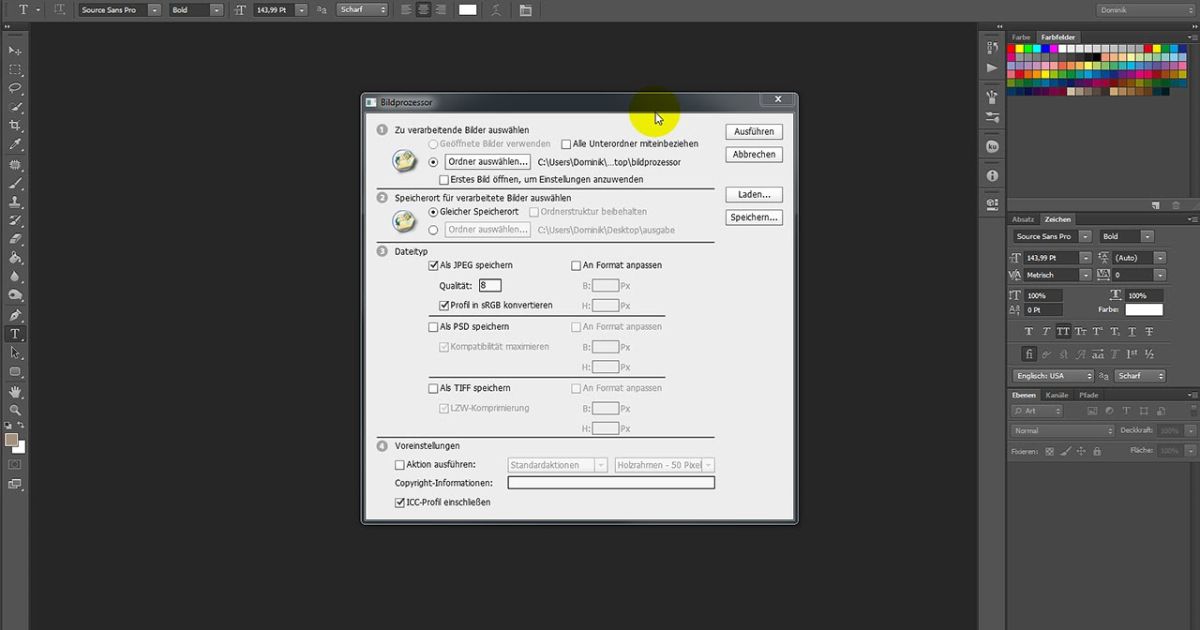The image size is (1200, 630).
Task: Uncheck 'Profil in sRGB konvertieren'
Action: click(x=444, y=305)
